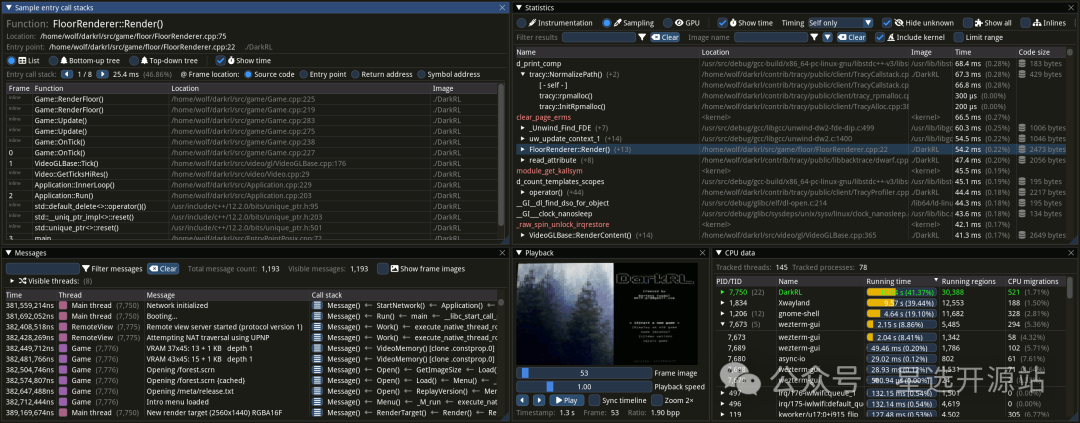The width and height of the screenshot is (1080, 423).
Task: Clear the Filter results field
Action: coord(665,37)
